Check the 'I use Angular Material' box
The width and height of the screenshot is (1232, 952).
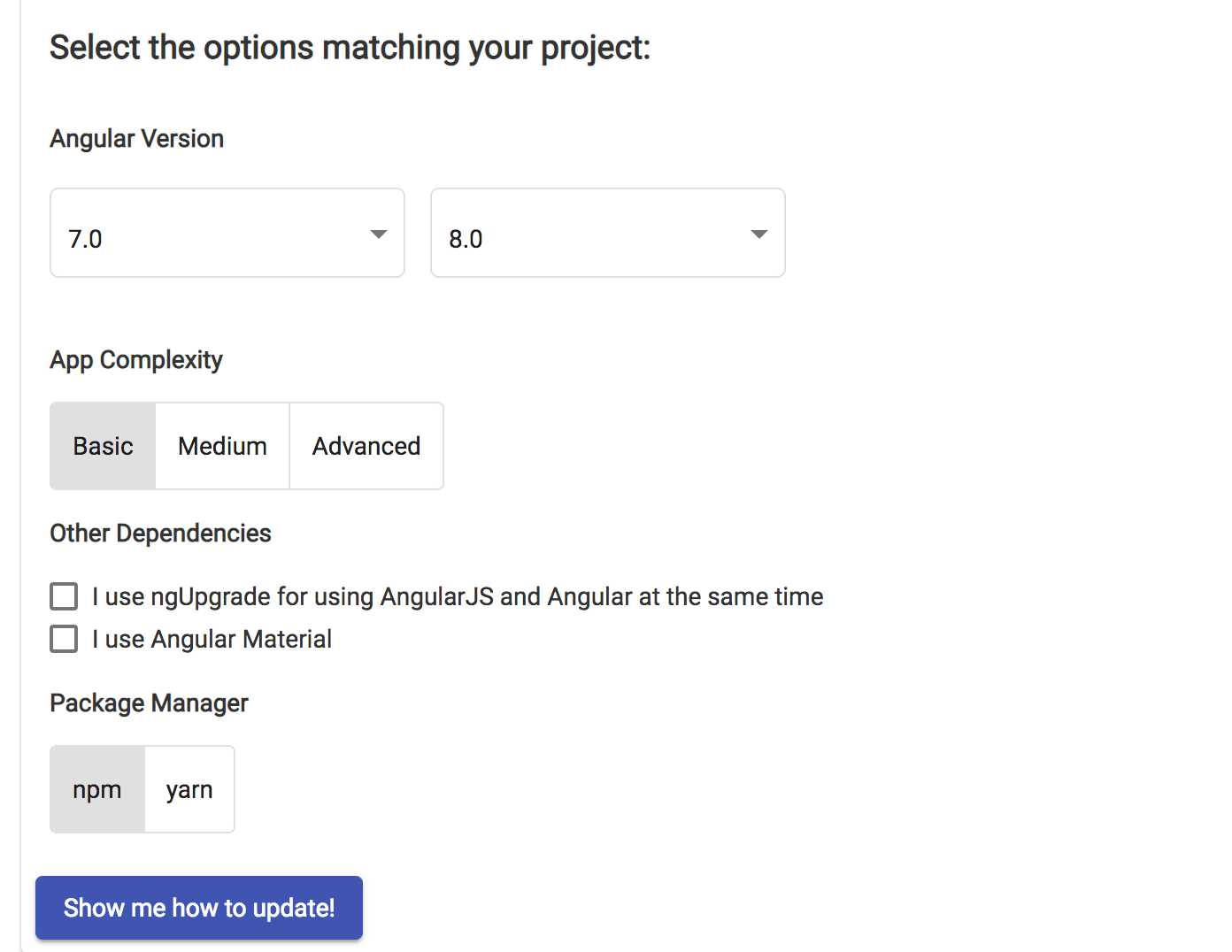[63, 638]
